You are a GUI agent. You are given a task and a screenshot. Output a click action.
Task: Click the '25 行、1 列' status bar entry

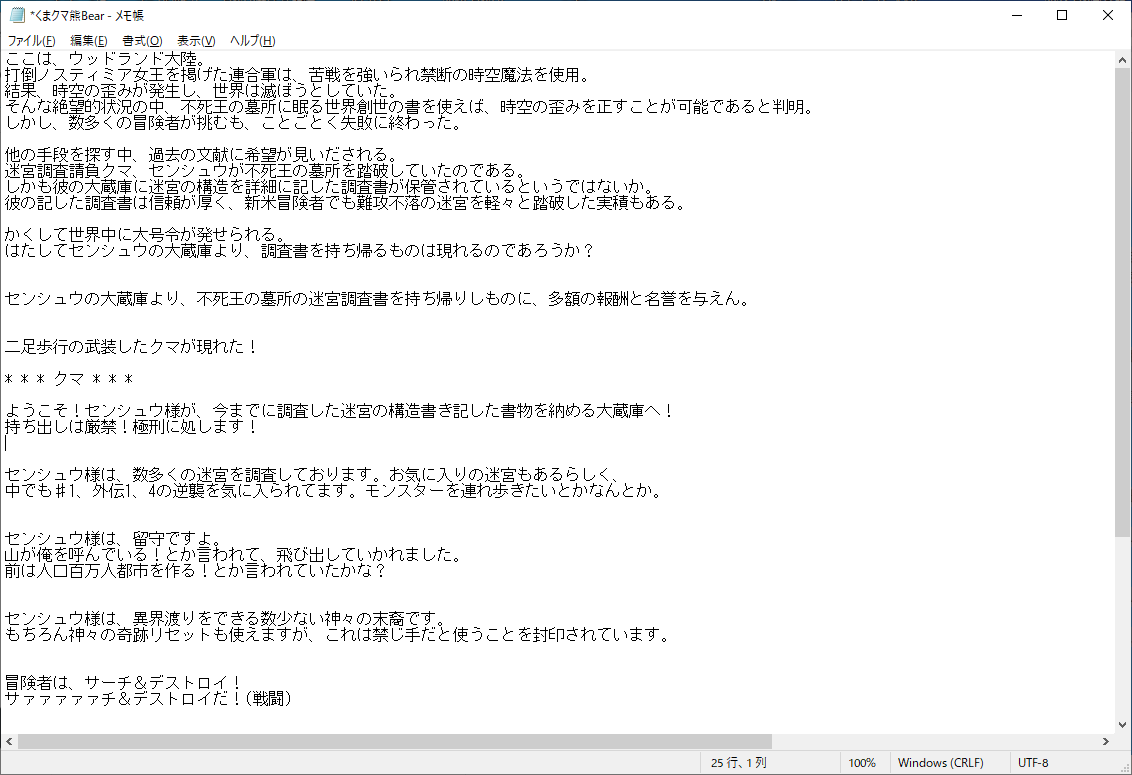(x=739, y=763)
